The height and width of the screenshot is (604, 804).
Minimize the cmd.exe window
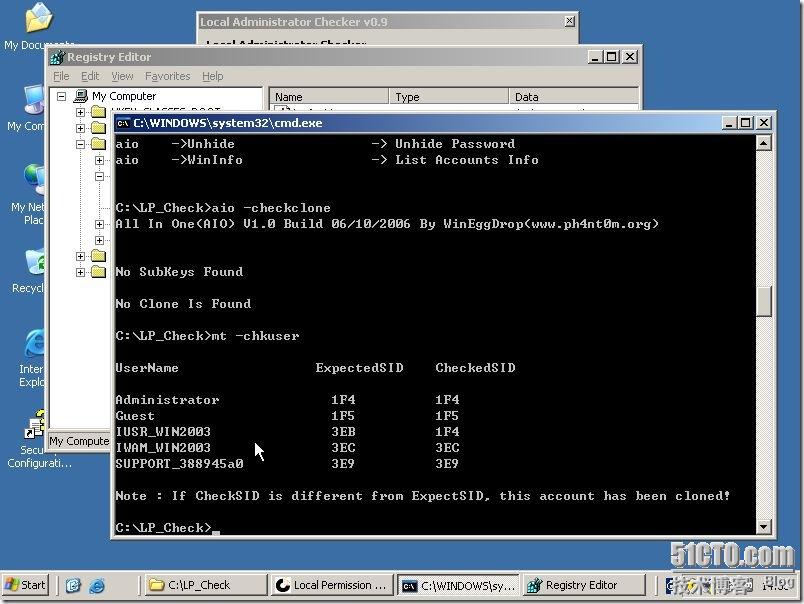[729, 123]
